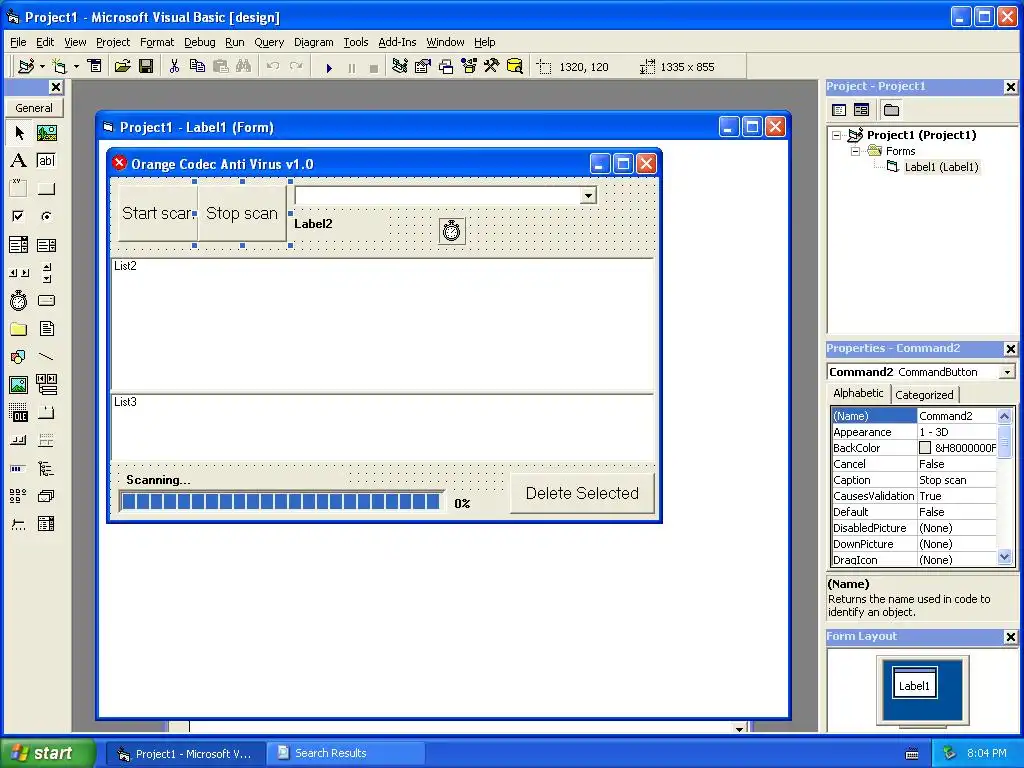Select the PictureBox tool in toolbox
1024x768 pixels.
coord(46,133)
